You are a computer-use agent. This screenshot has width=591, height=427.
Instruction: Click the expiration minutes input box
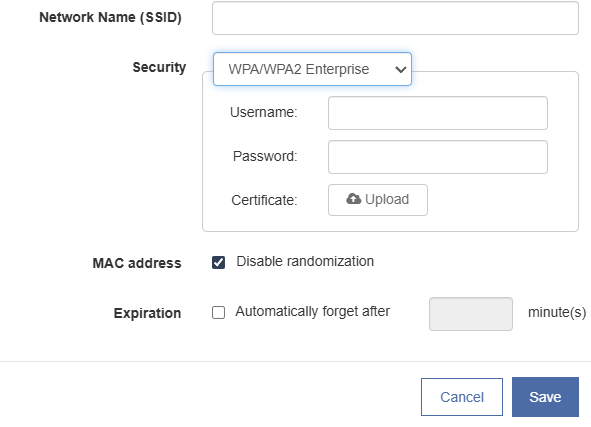click(470, 314)
